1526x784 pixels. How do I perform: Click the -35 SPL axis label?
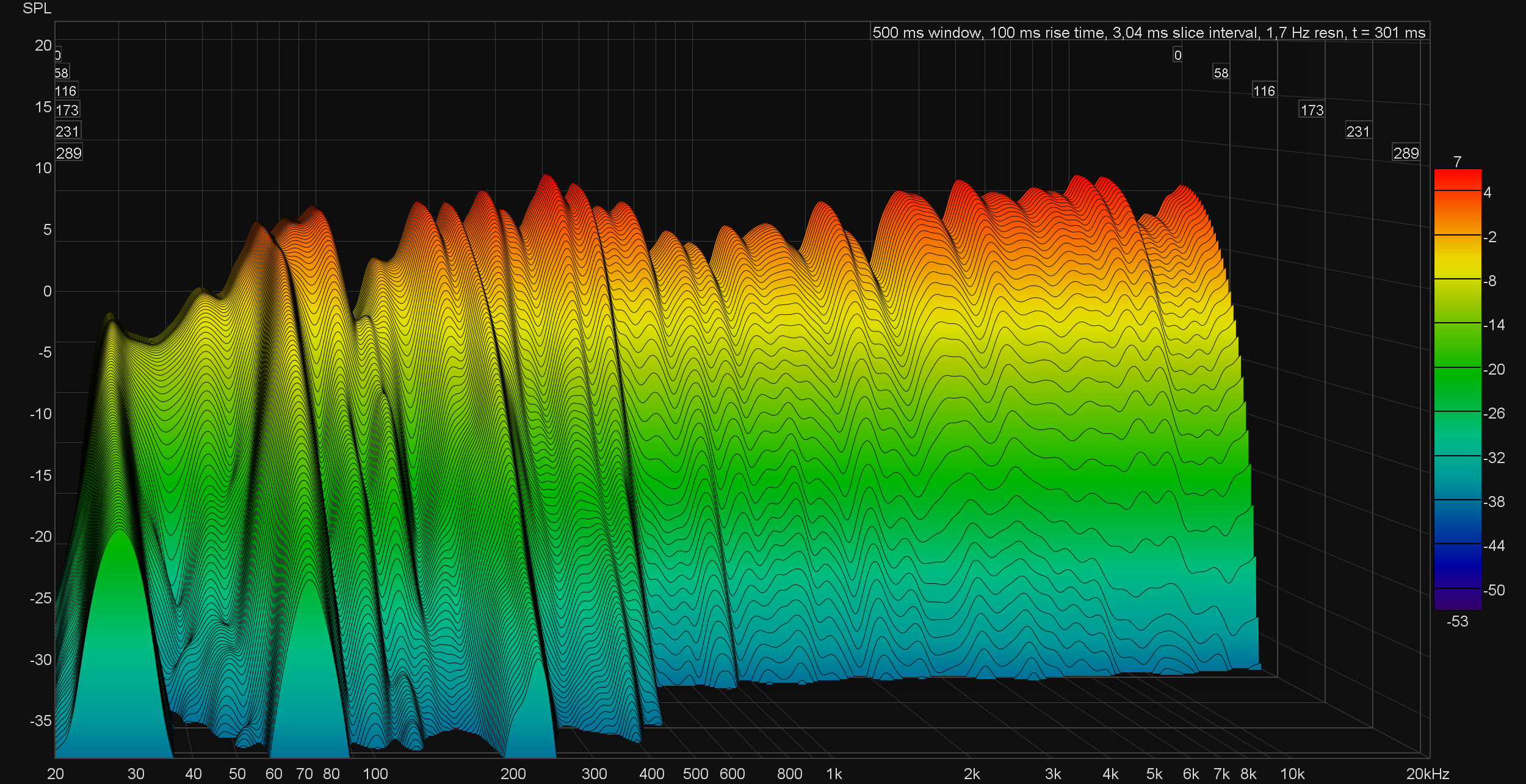tap(40, 721)
